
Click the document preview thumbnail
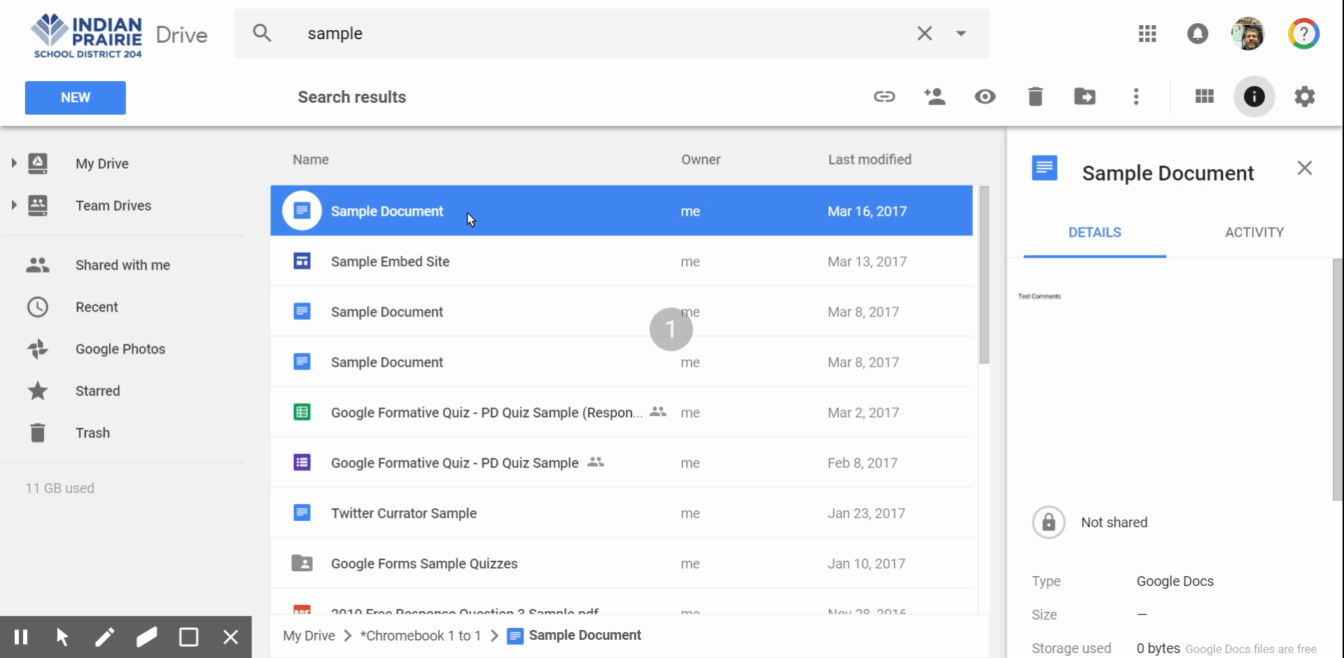click(1168, 380)
